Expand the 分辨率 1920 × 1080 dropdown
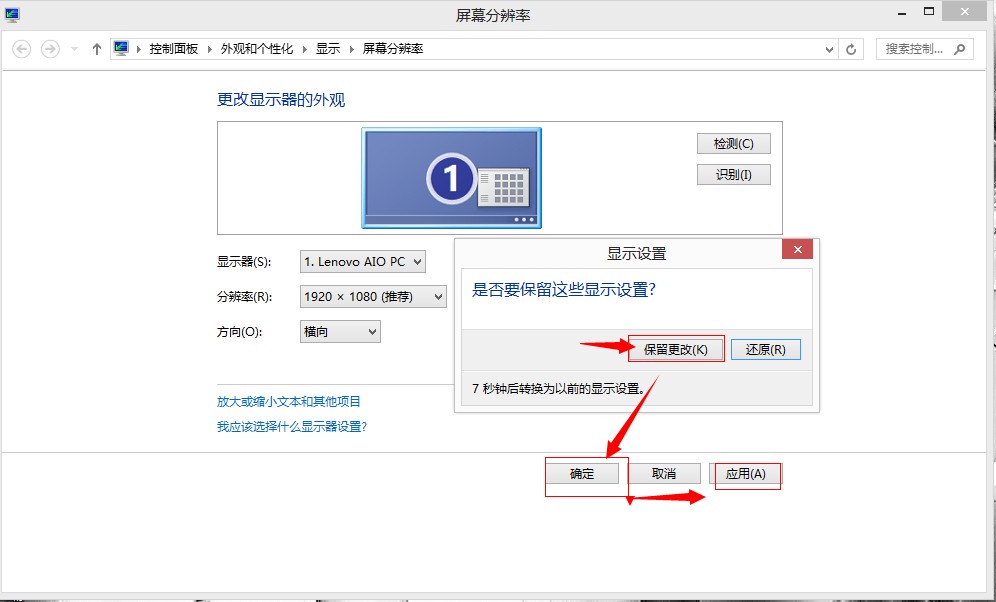 tap(373, 297)
